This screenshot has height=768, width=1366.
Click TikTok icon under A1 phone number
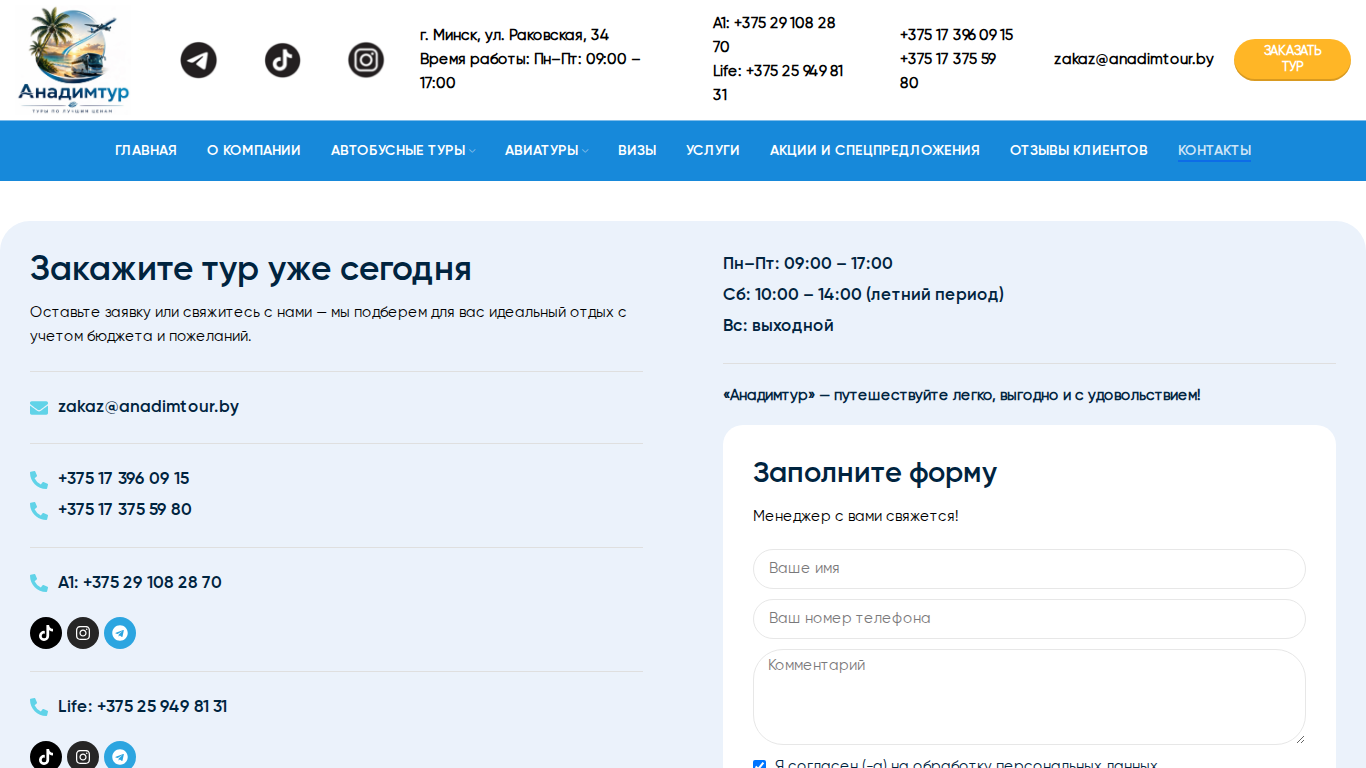click(46, 633)
